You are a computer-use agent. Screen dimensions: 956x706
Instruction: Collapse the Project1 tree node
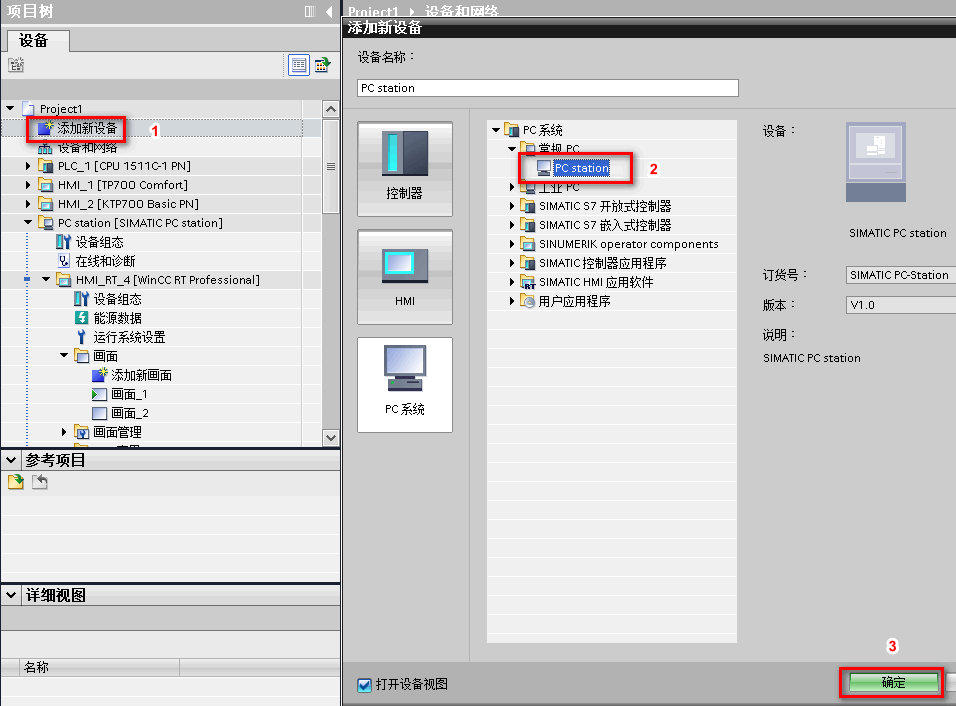click(x=10, y=109)
